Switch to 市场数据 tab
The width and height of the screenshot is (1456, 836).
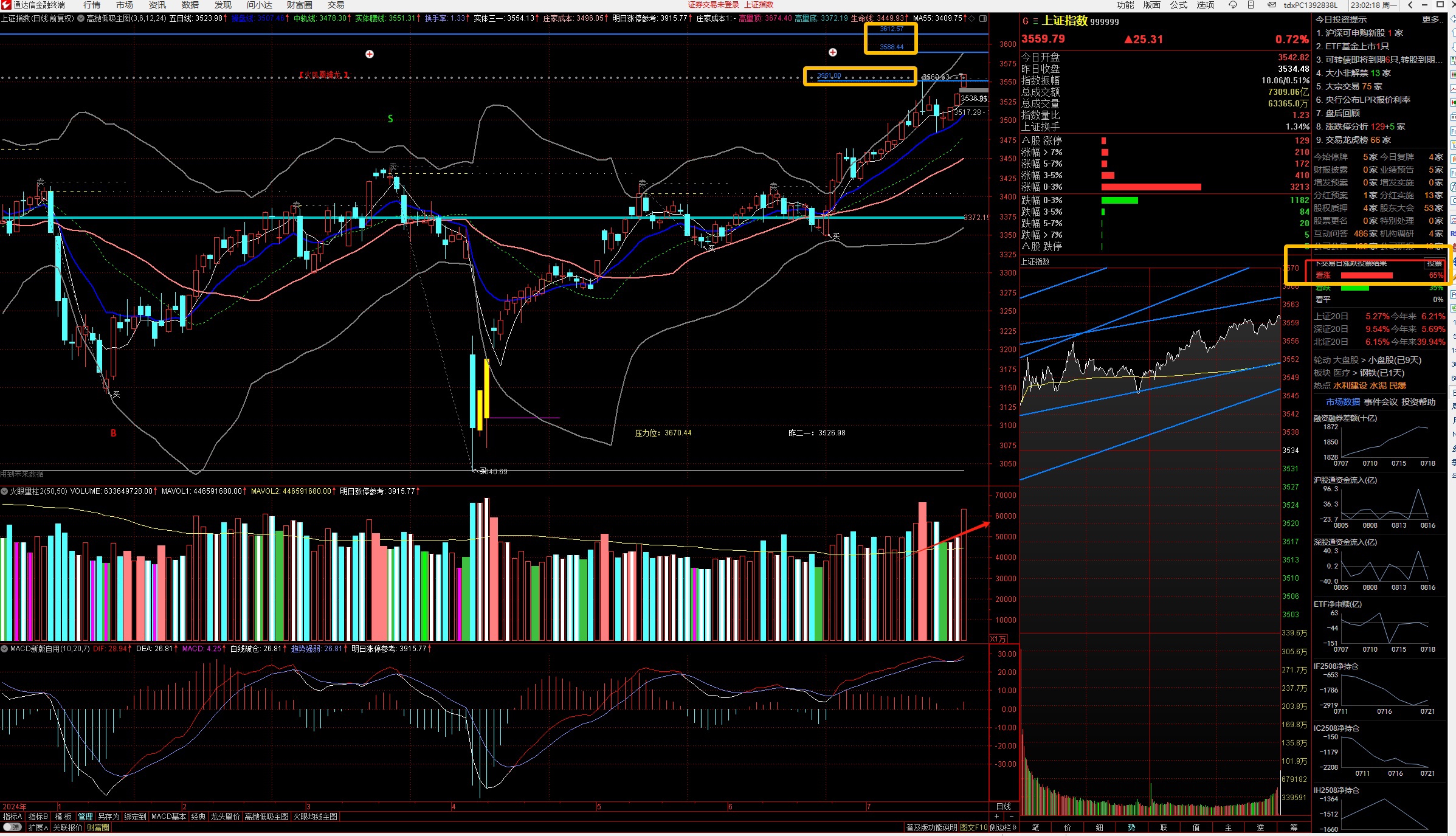pyautogui.click(x=1343, y=402)
